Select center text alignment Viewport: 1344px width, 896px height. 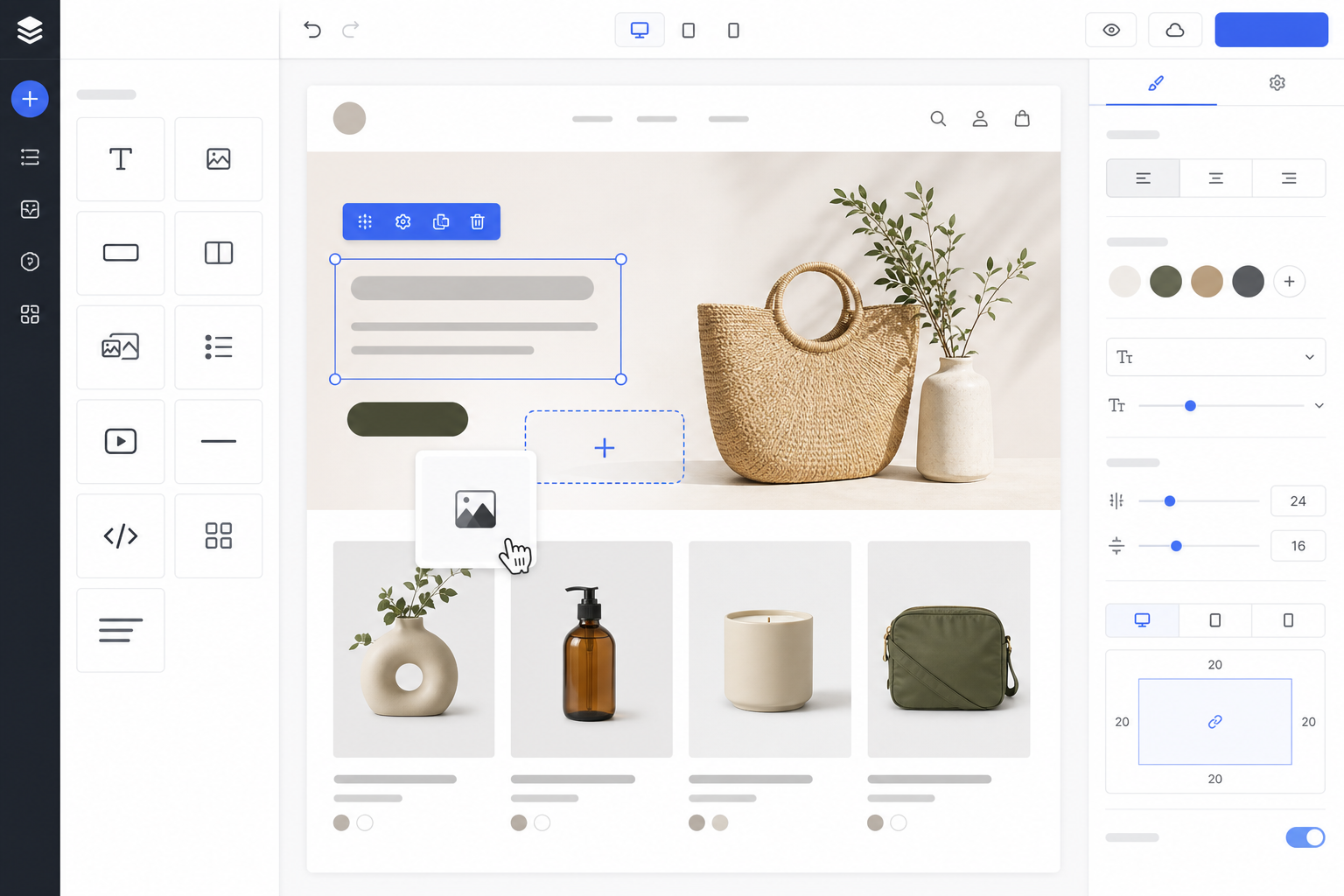1215,178
